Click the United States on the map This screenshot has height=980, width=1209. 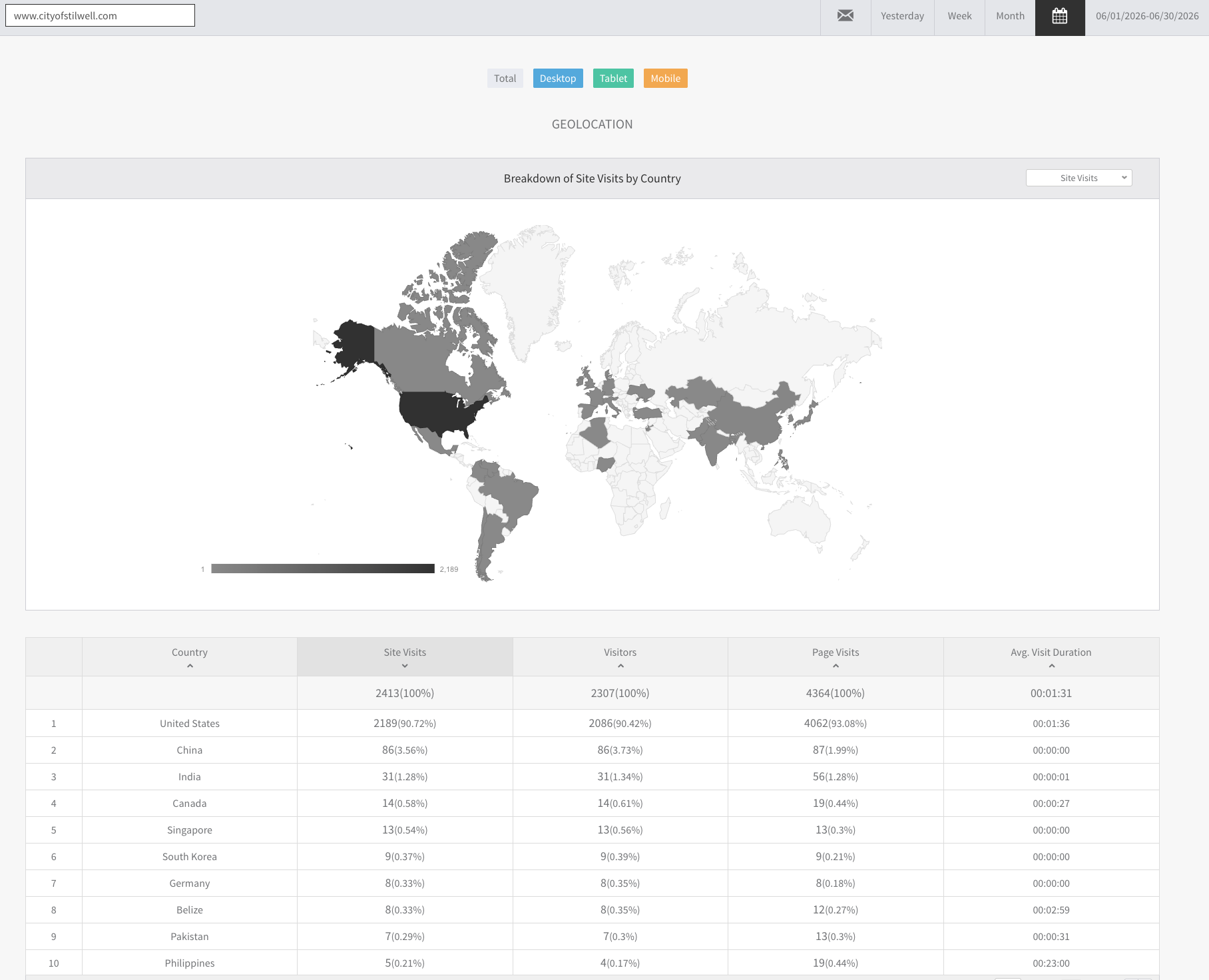(x=436, y=409)
